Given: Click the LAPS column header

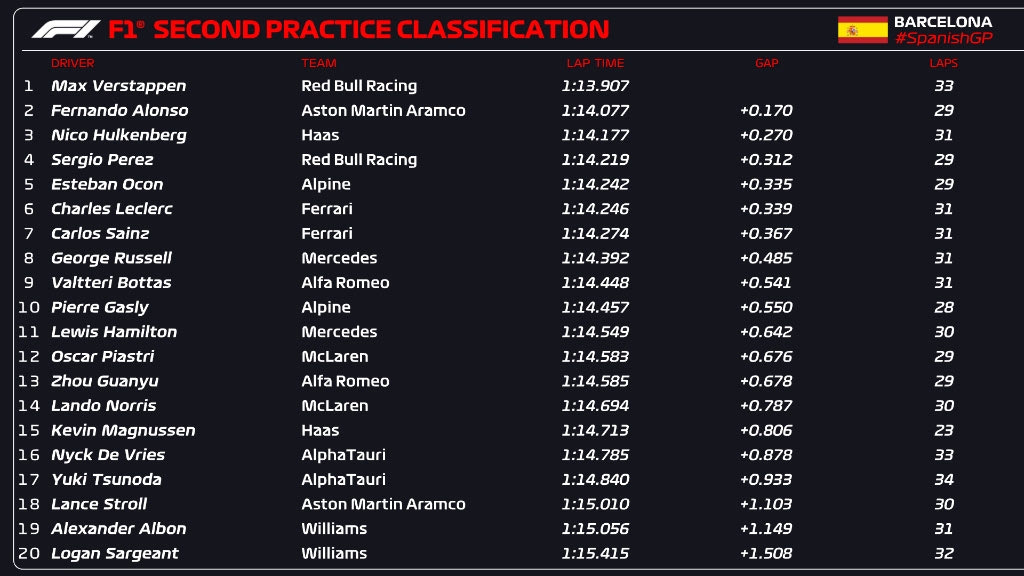Looking at the screenshot, I should coord(943,63).
